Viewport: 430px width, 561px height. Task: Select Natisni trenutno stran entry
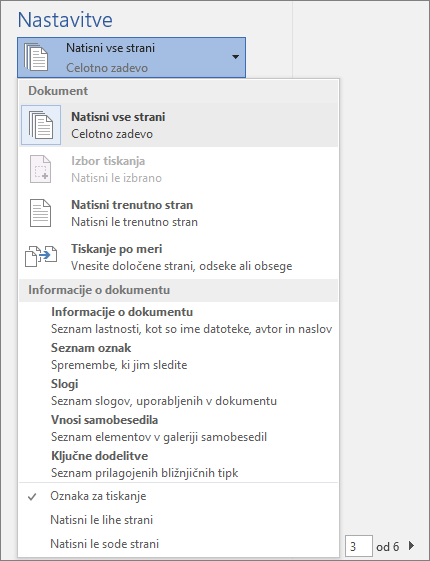[x=178, y=213]
